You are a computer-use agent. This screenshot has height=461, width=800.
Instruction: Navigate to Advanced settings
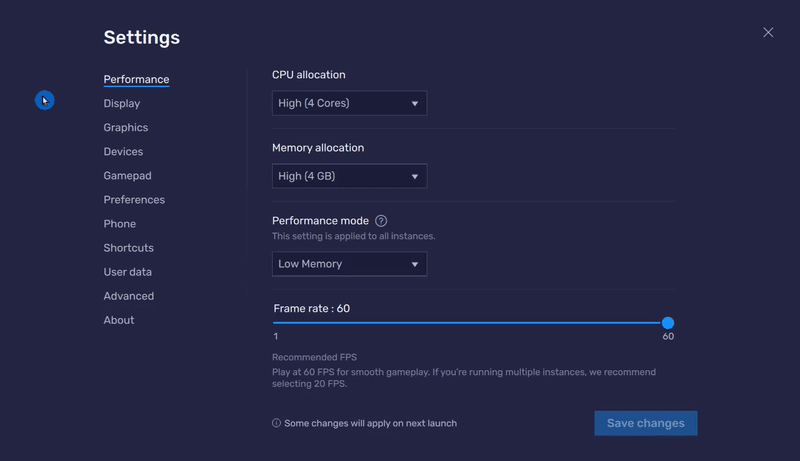click(x=129, y=296)
